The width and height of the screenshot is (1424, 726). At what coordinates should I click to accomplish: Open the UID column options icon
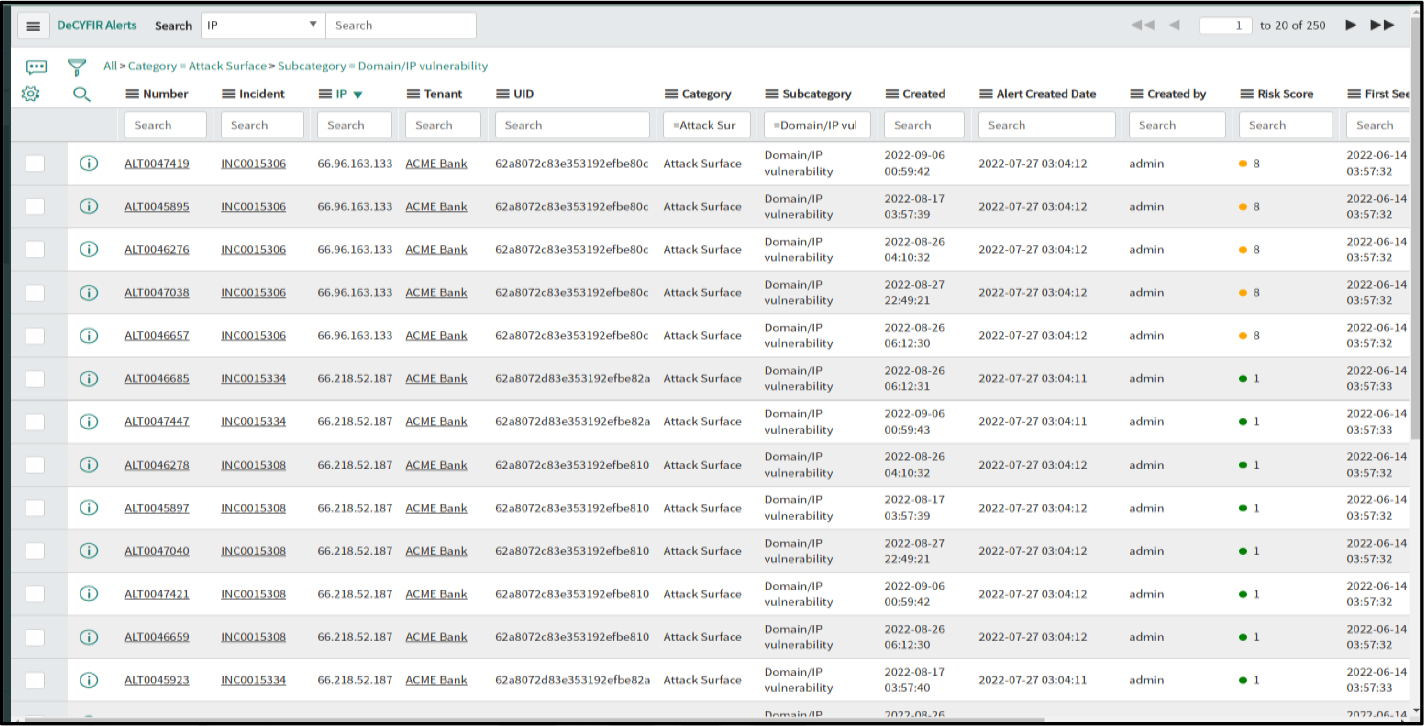[504, 94]
